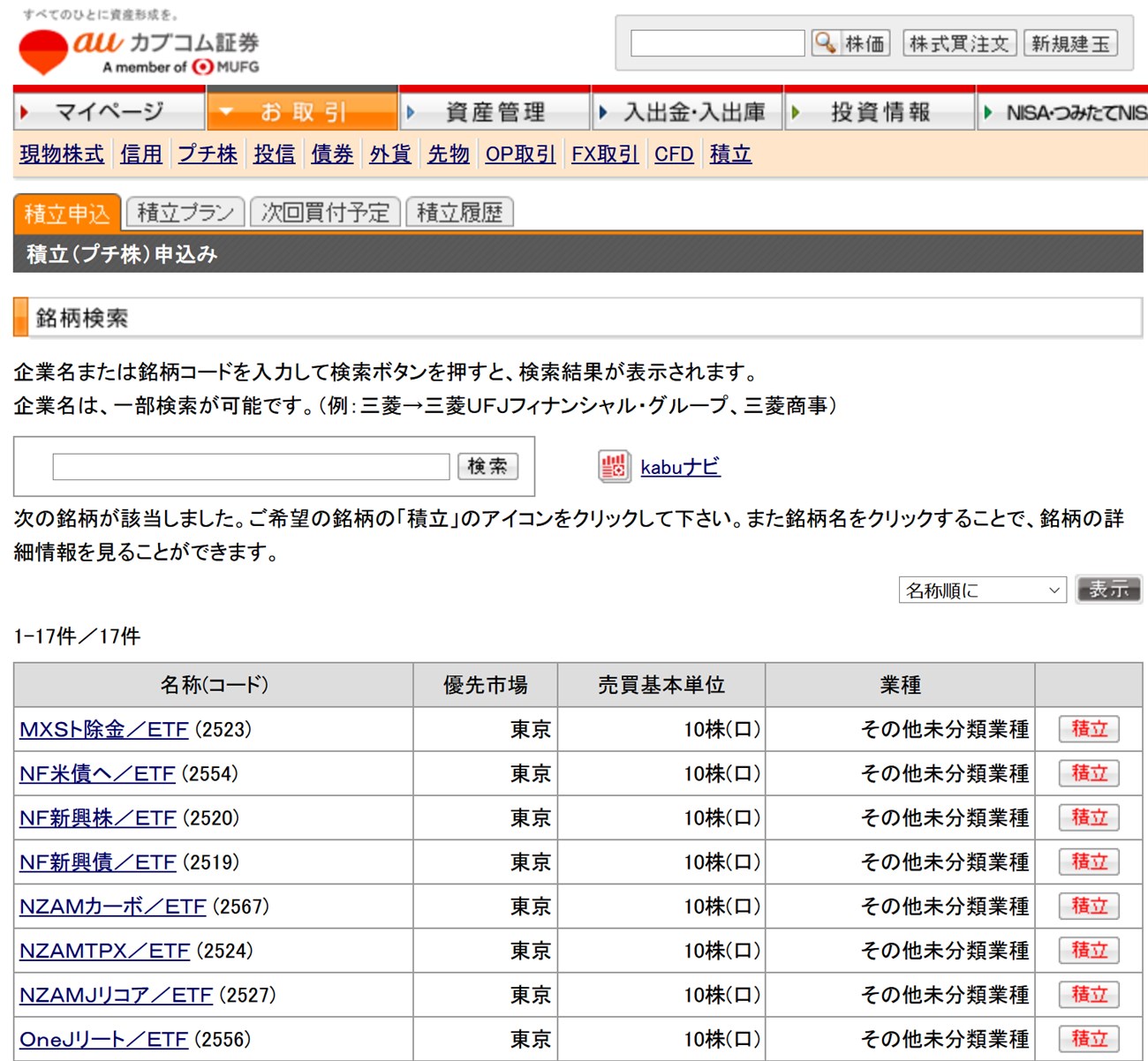The height and width of the screenshot is (1061, 1148).
Task: Go to 投信 link
Action: click(x=274, y=154)
